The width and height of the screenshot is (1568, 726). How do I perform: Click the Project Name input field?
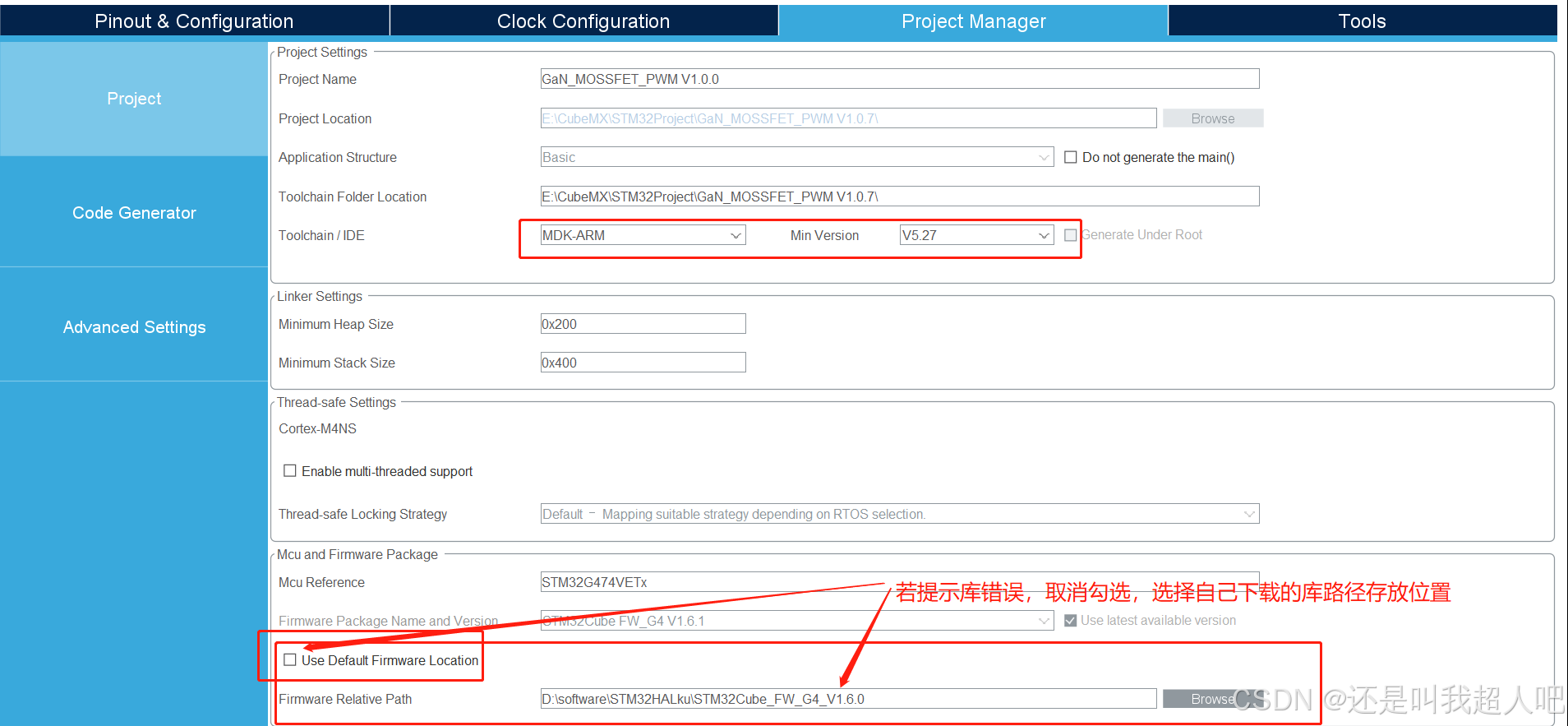(900, 79)
